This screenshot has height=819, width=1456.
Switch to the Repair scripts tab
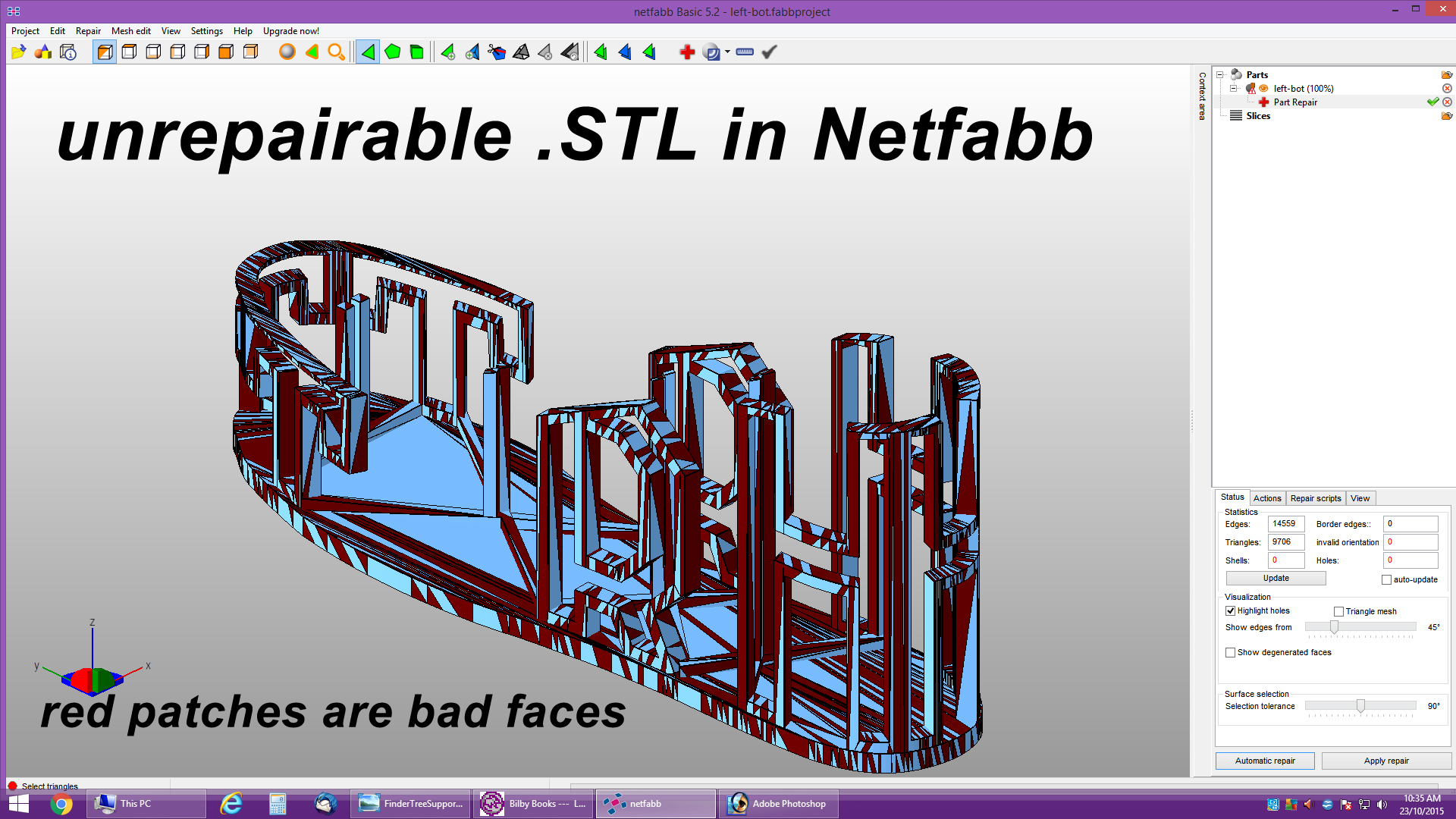1316,498
